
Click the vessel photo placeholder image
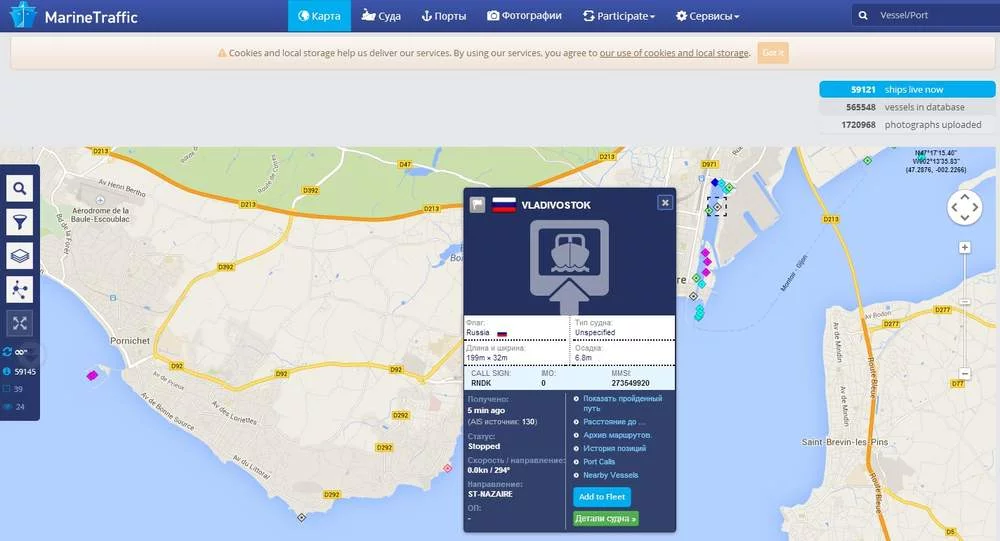coord(570,267)
